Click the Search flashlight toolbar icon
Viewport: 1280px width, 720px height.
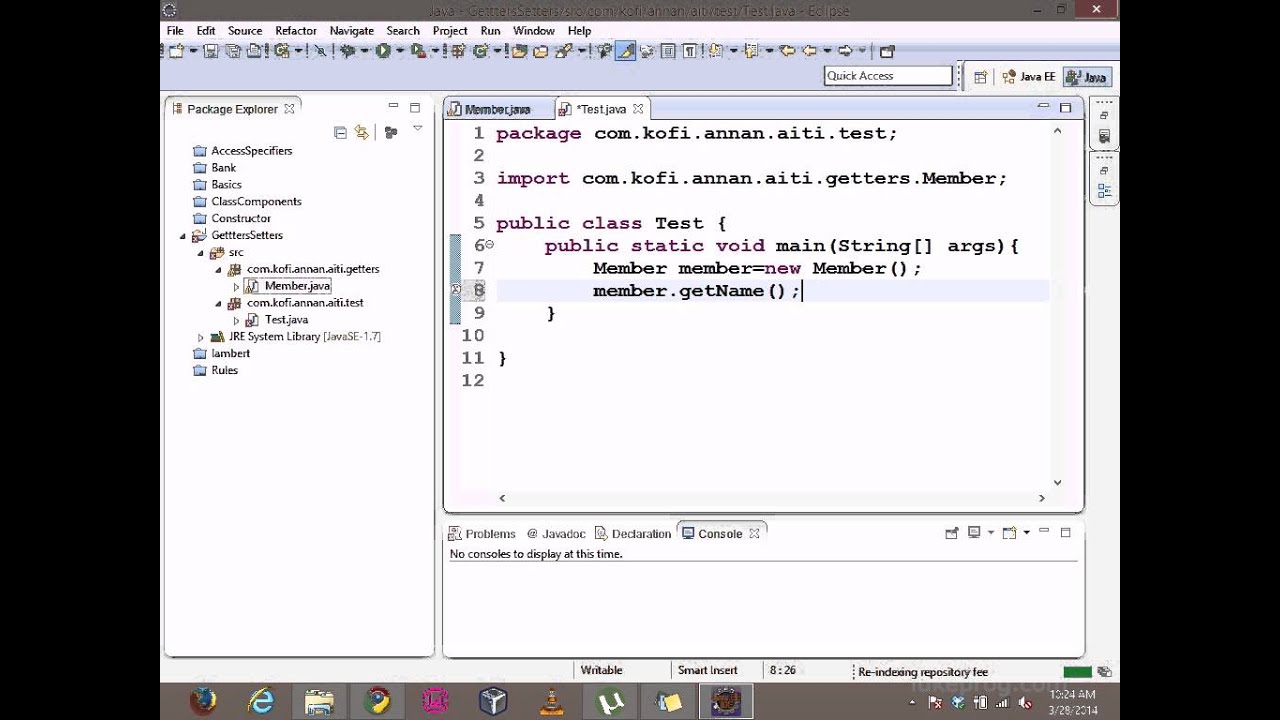(563, 51)
